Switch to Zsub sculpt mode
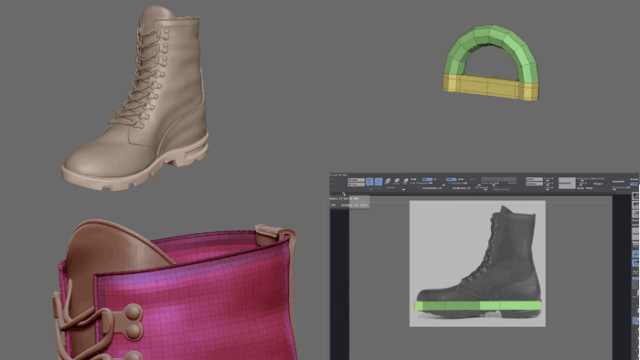The height and width of the screenshot is (360, 640). [x=461, y=179]
